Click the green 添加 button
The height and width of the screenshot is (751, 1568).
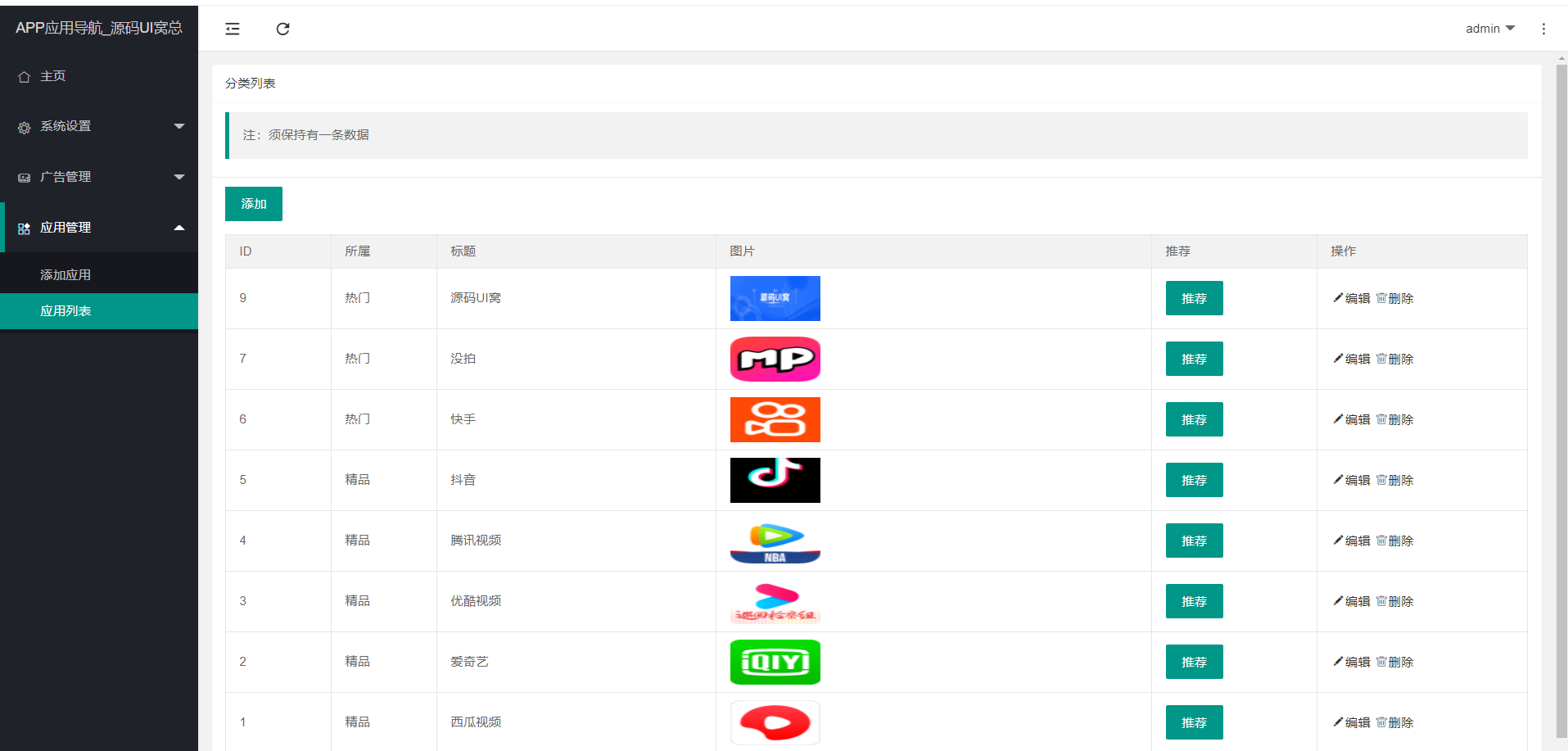coord(254,204)
